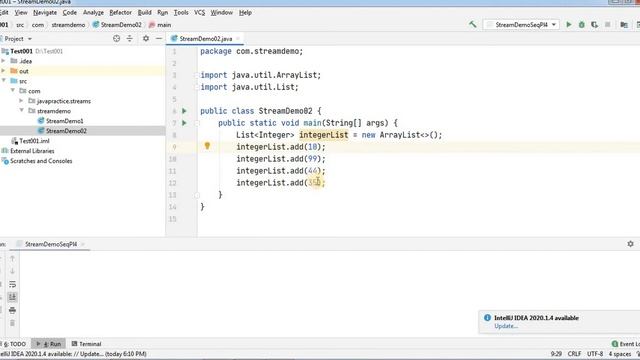Open the TODO tool window button
The width and height of the screenshot is (640, 360).
(x=15, y=344)
